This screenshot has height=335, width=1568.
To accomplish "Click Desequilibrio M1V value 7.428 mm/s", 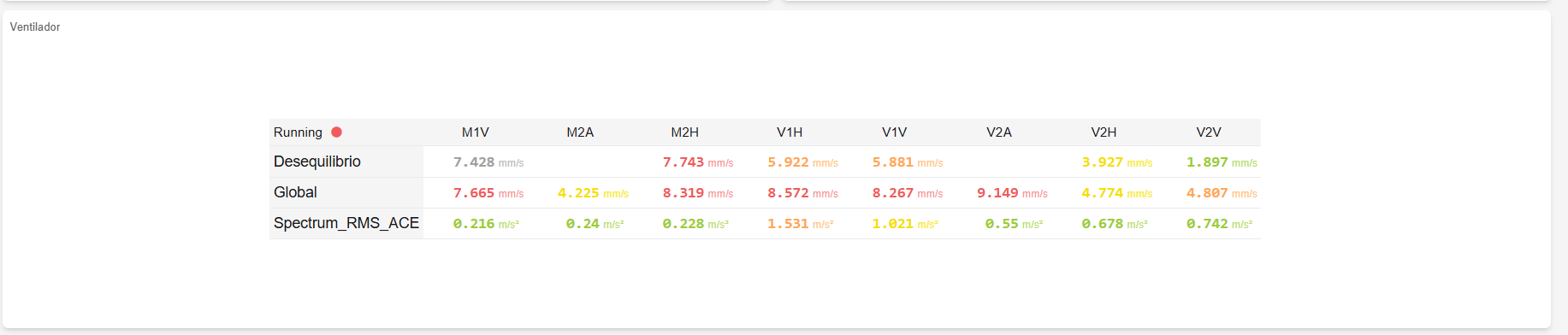I will pyautogui.click(x=488, y=162).
